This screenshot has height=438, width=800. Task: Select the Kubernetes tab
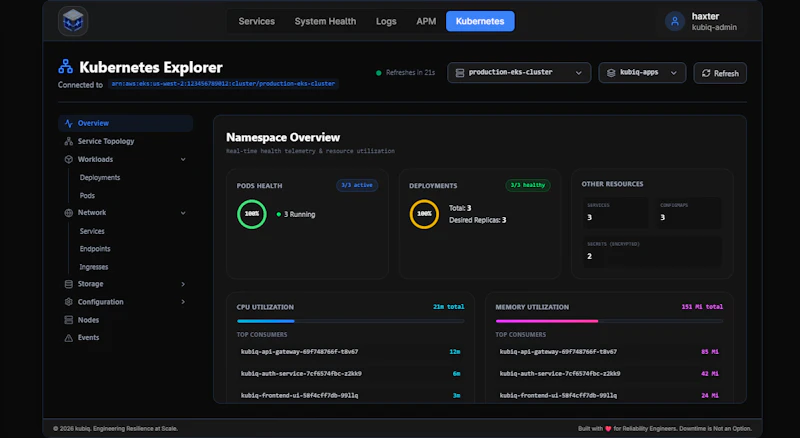pos(480,21)
